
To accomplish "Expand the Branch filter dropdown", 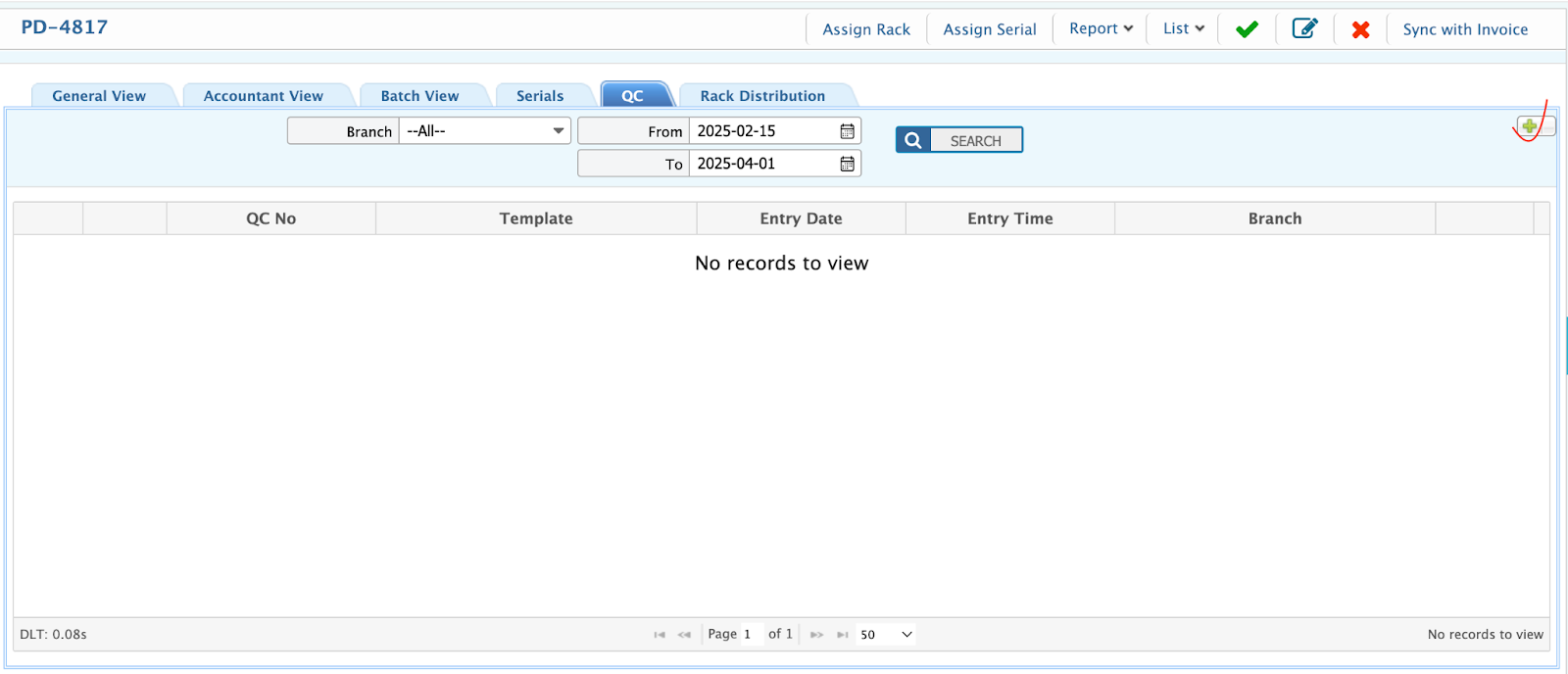I will 558,131.
